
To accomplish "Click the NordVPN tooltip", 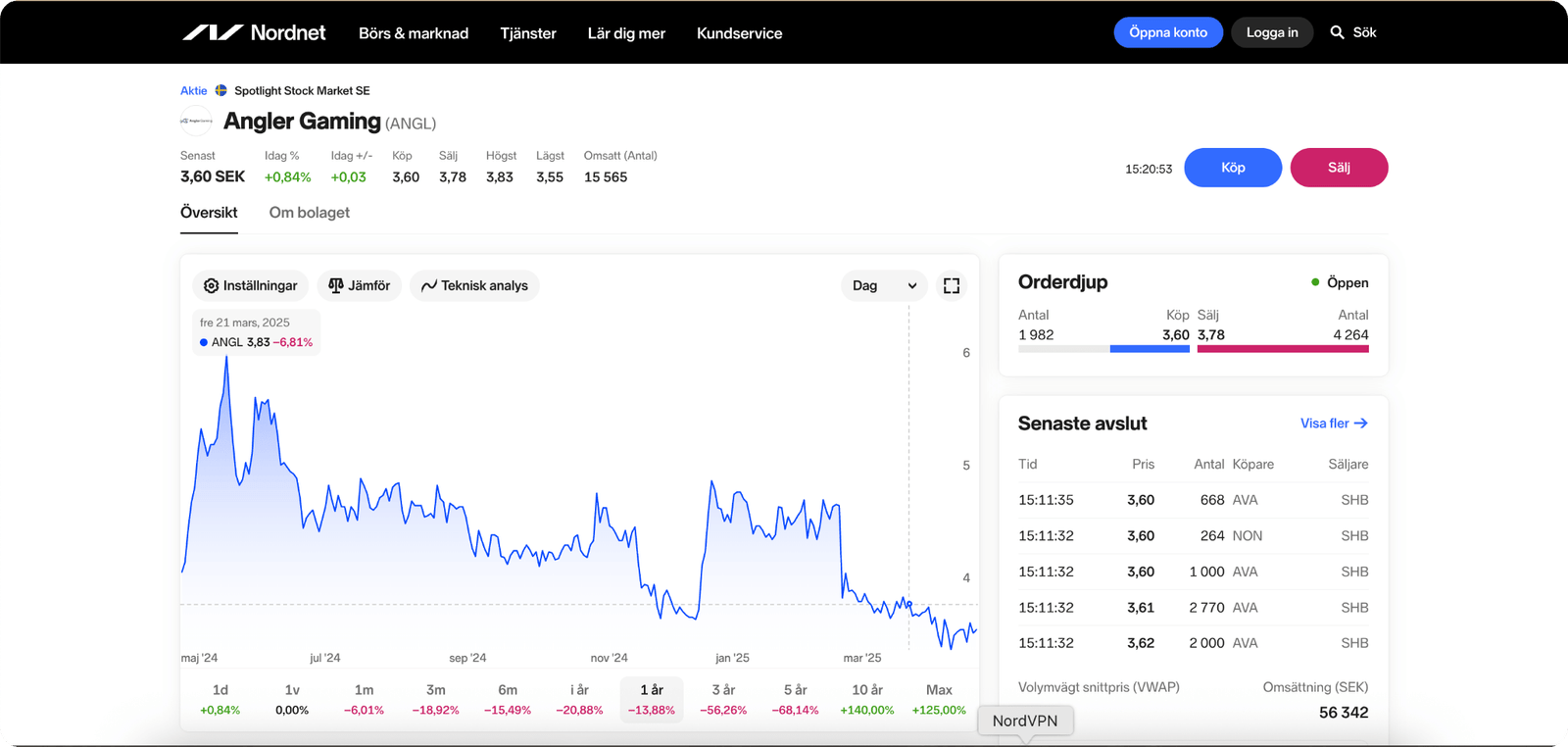I will tap(1025, 721).
